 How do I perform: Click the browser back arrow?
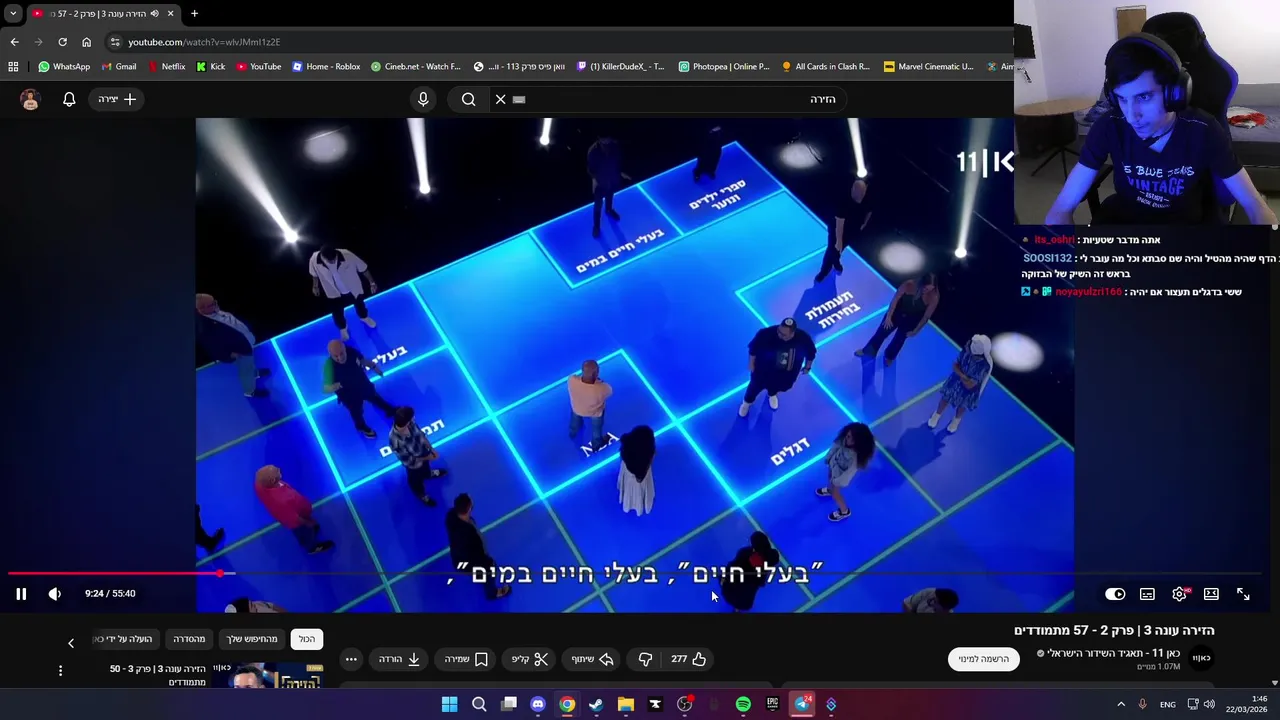click(x=14, y=42)
